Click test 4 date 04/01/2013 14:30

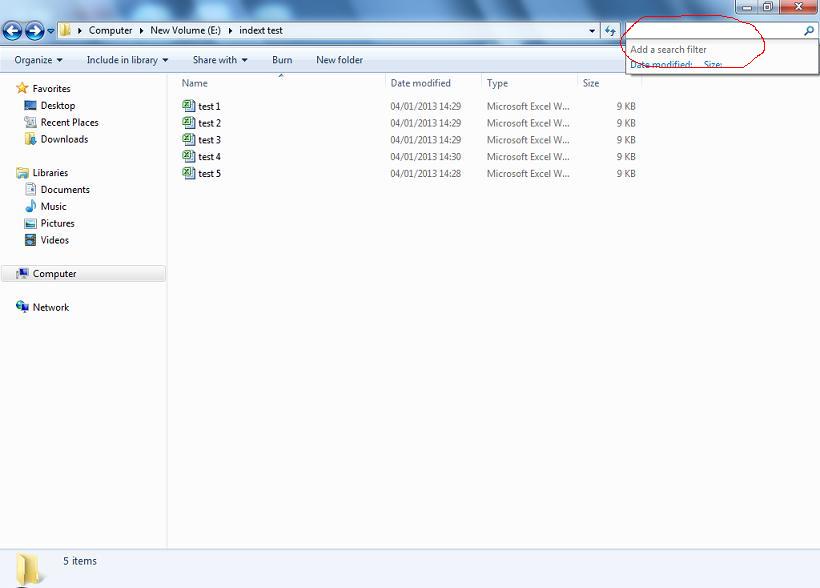coord(426,156)
